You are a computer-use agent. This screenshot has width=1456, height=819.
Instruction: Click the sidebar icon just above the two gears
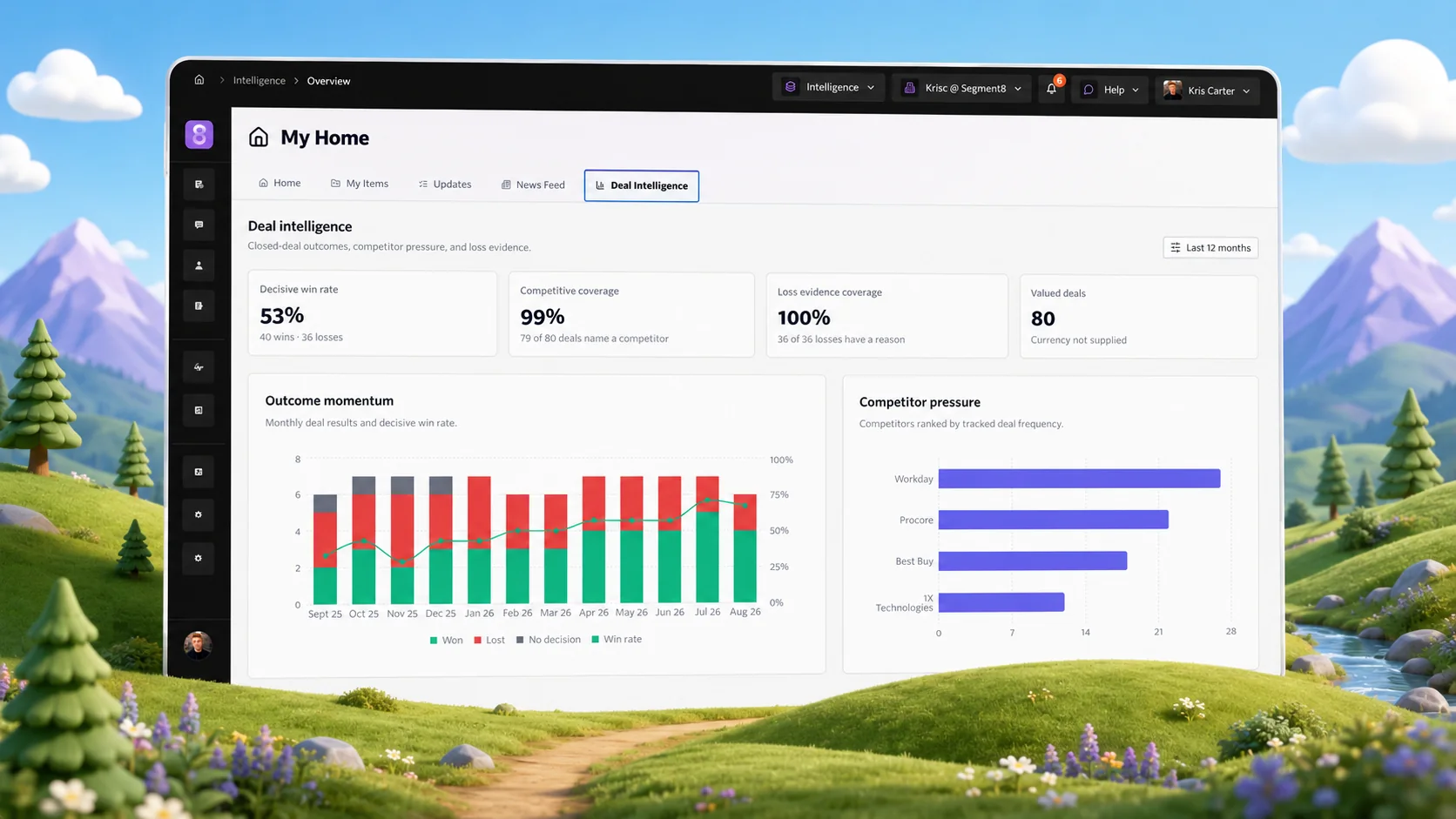pyautogui.click(x=199, y=472)
